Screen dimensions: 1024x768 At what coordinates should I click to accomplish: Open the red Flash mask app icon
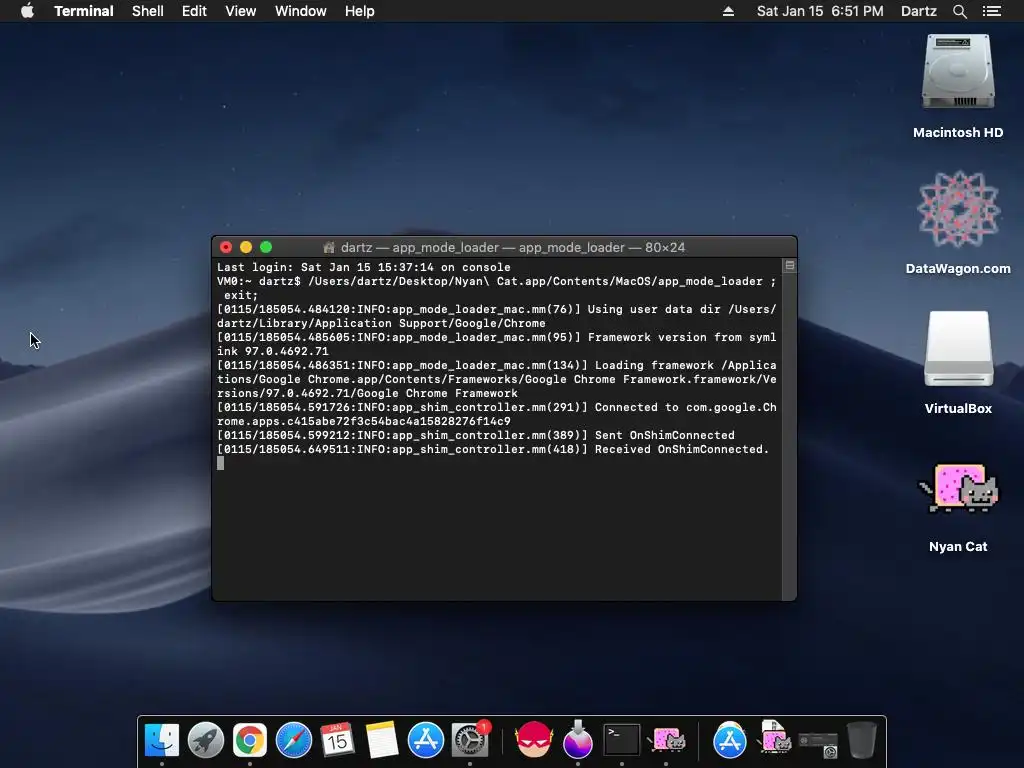point(534,740)
